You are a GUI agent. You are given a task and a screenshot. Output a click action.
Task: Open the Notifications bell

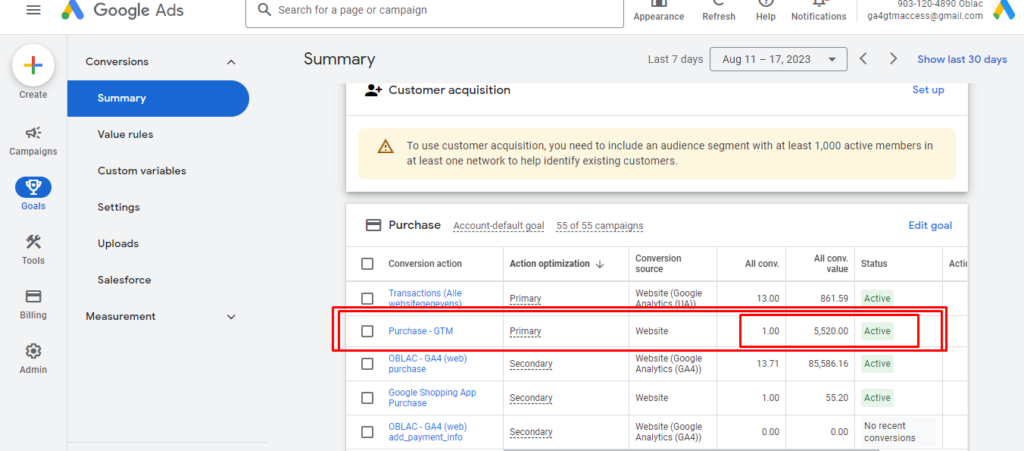(x=818, y=10)
